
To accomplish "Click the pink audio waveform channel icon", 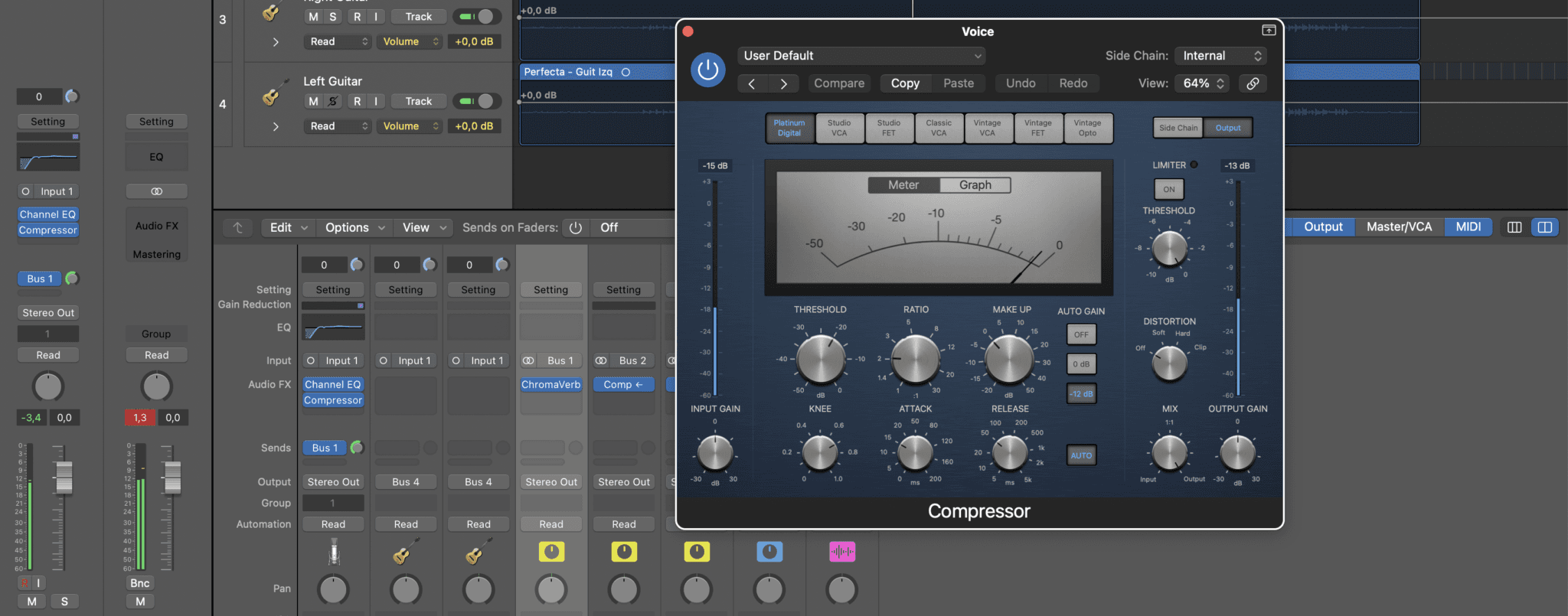I will 841,552.
